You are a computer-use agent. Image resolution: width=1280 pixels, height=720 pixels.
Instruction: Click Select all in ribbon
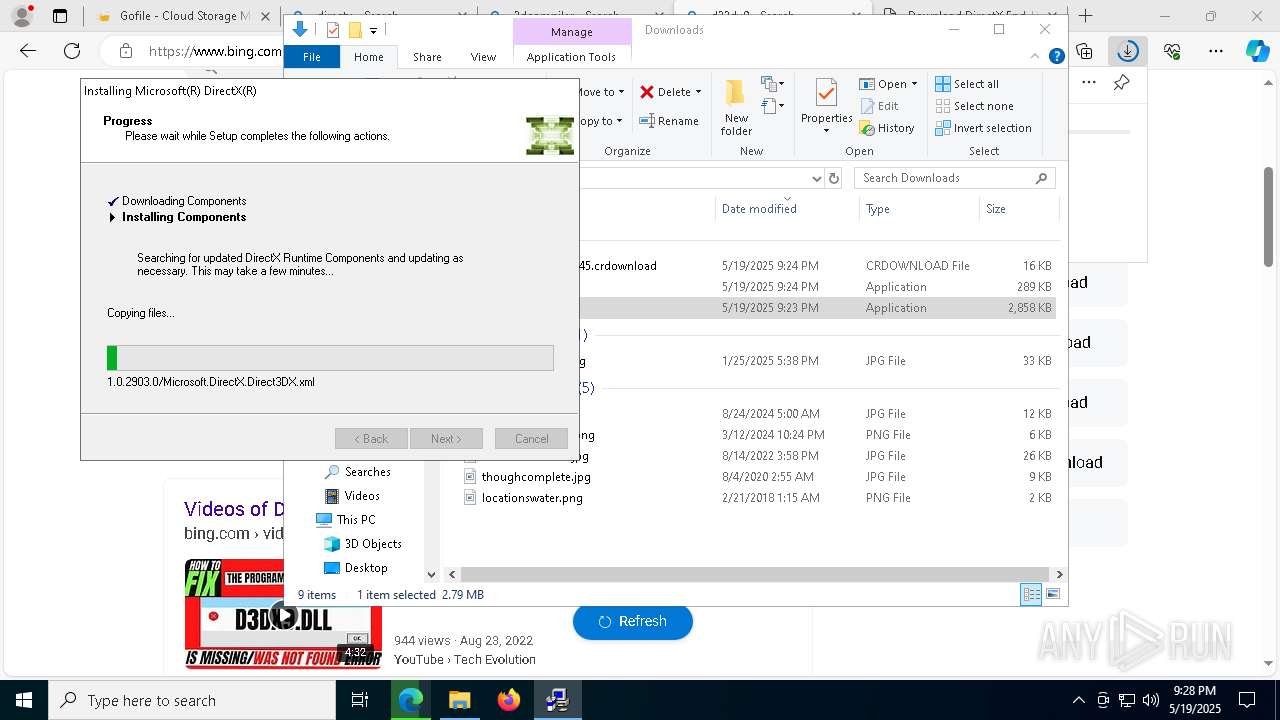(x=967, y=84)
